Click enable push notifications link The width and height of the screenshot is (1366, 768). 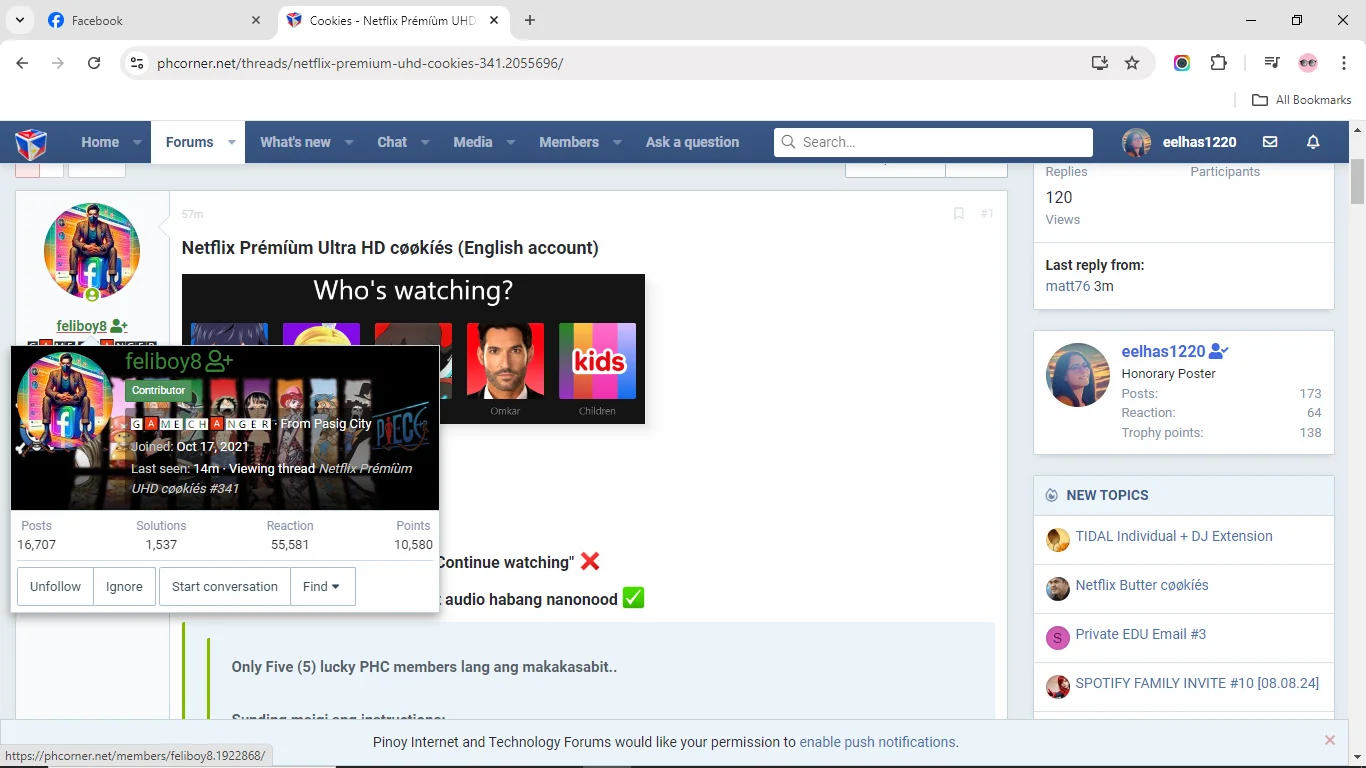pos(877,742)
